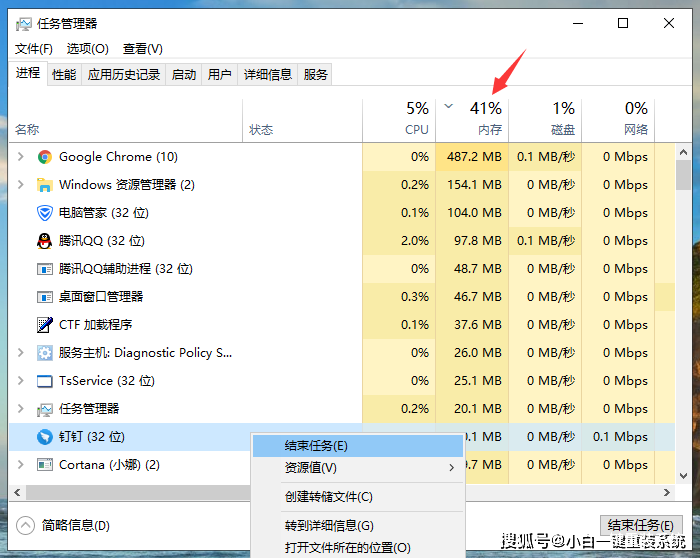Switch to the 服务 tab
This screenshot has width=700, height=558.
315,75
